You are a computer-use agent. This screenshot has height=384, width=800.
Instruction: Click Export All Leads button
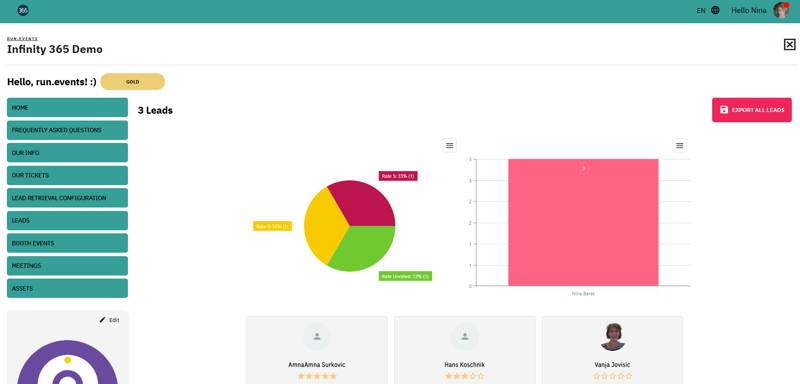tap(752, 110)
